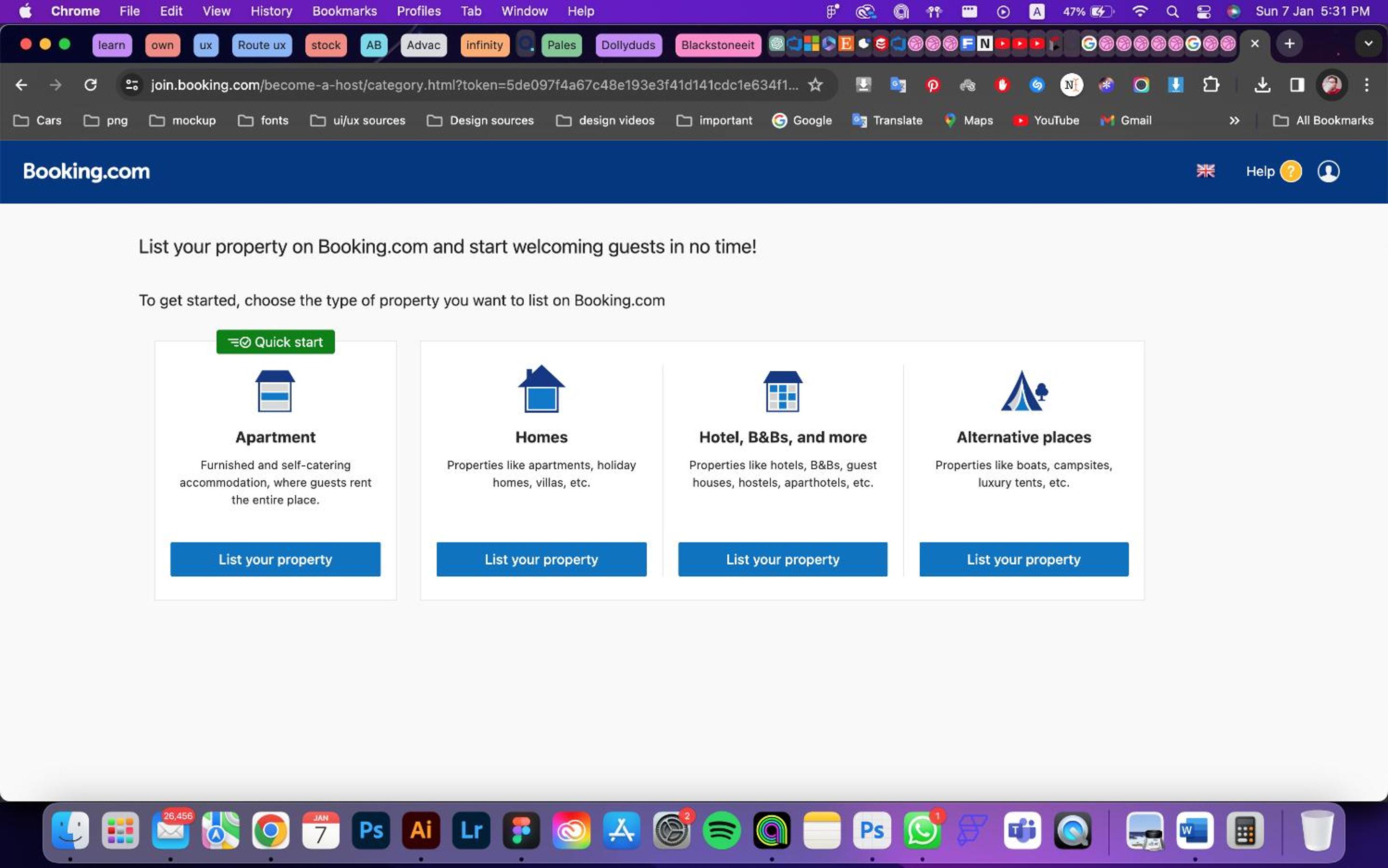Go back with the browser back arrow
The width and height of the screenshot is (1388, 868).
click(x=21, y=85)
